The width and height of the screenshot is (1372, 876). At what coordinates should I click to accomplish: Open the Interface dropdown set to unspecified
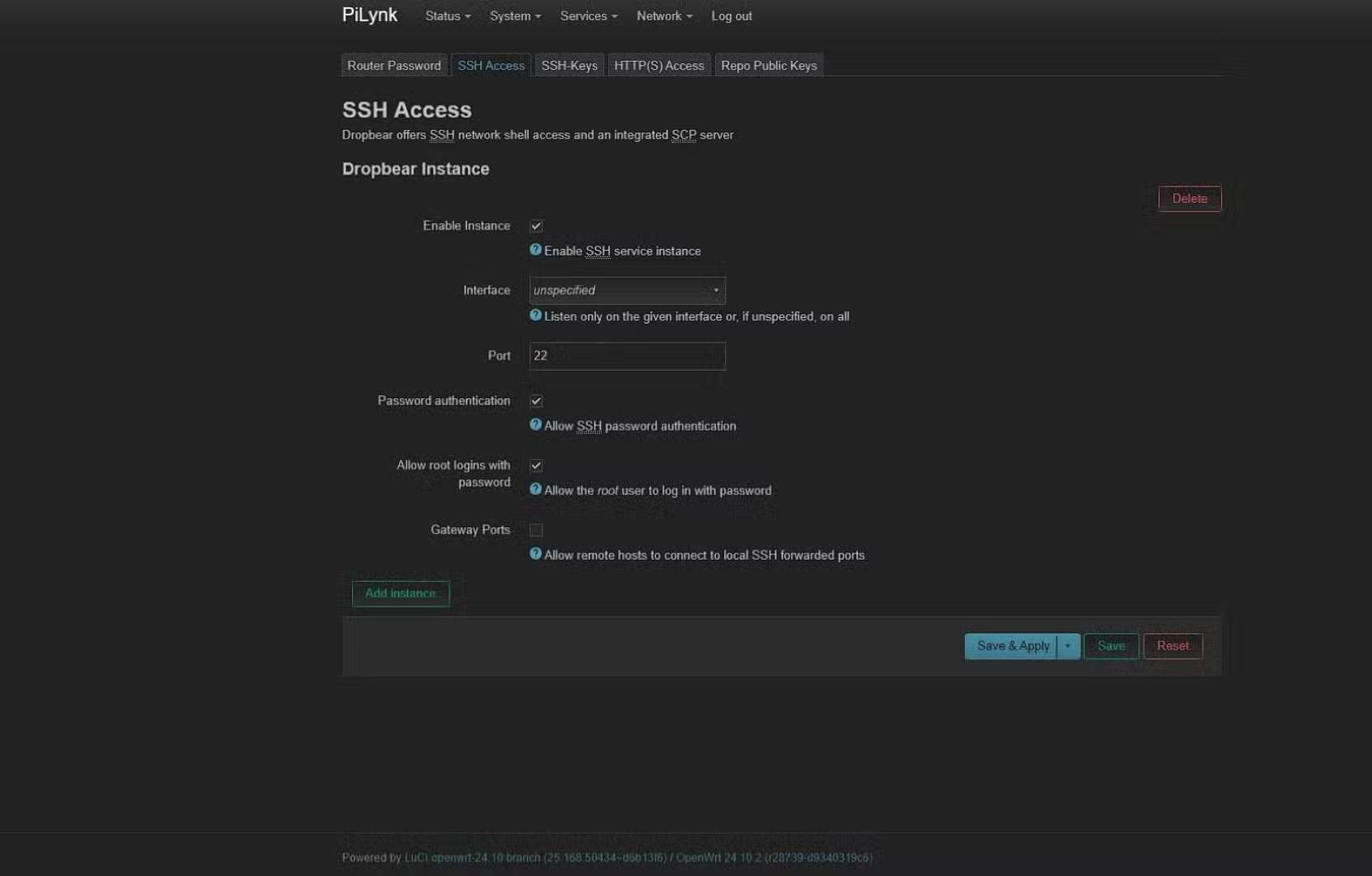[627, 290]
